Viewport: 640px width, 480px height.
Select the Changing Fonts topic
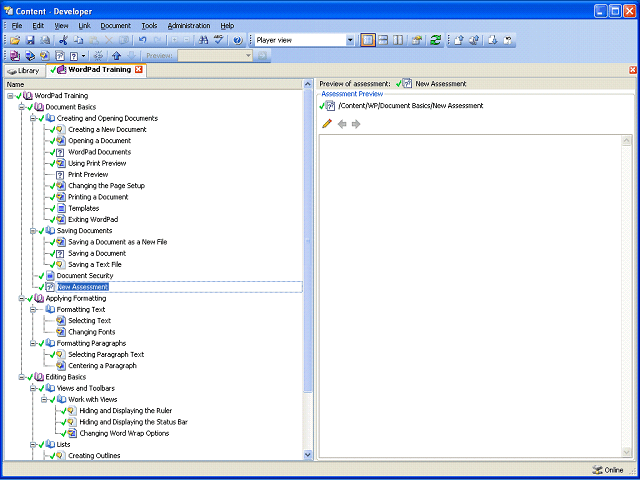pyautogui.click(x=92, y=332)
